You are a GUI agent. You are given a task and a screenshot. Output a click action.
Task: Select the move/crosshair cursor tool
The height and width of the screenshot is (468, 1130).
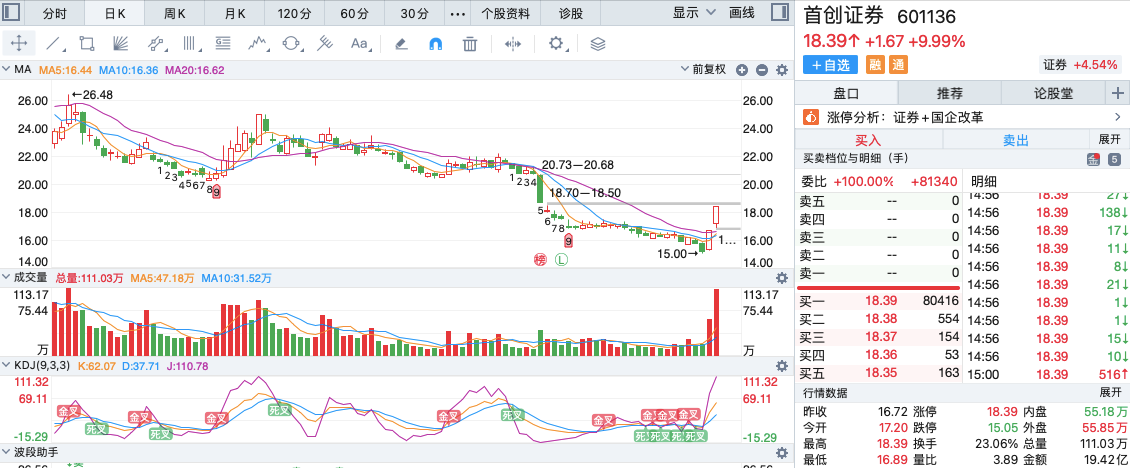19,43
